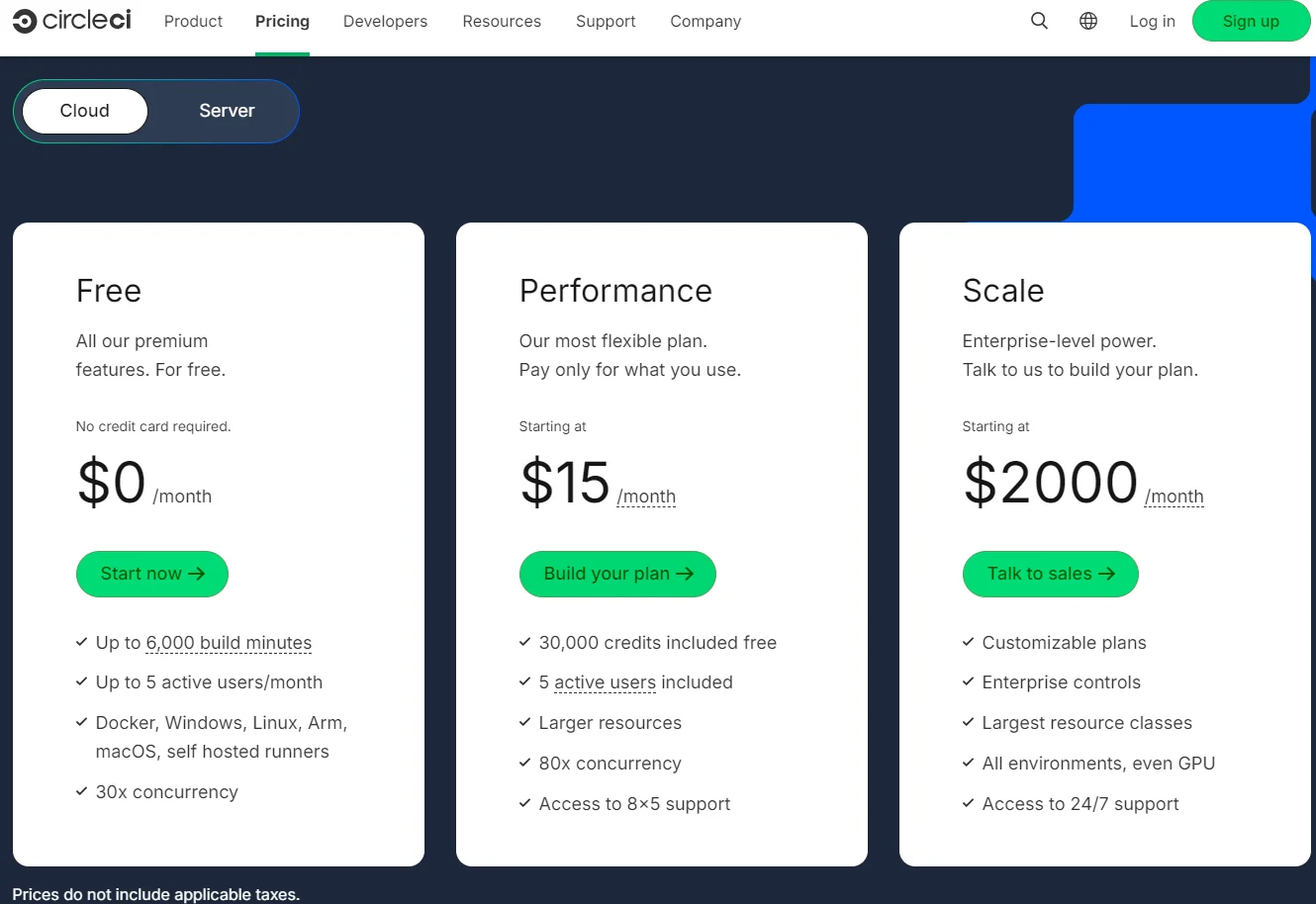Open the Developers menu

(x=385, y=21)
